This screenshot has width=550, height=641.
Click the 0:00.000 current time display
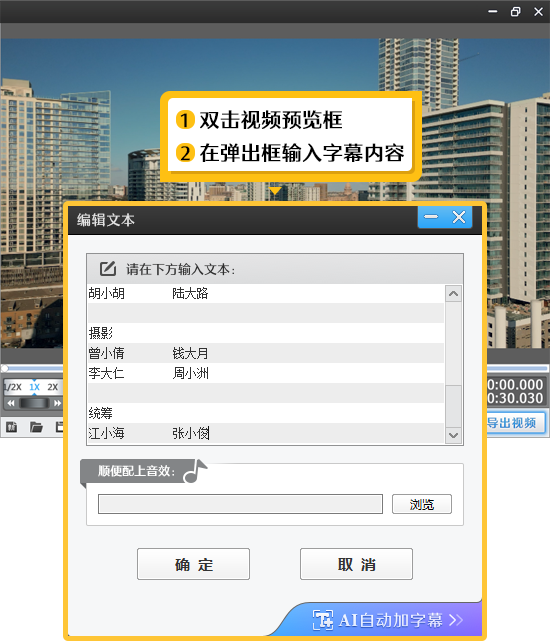[515, 384]
